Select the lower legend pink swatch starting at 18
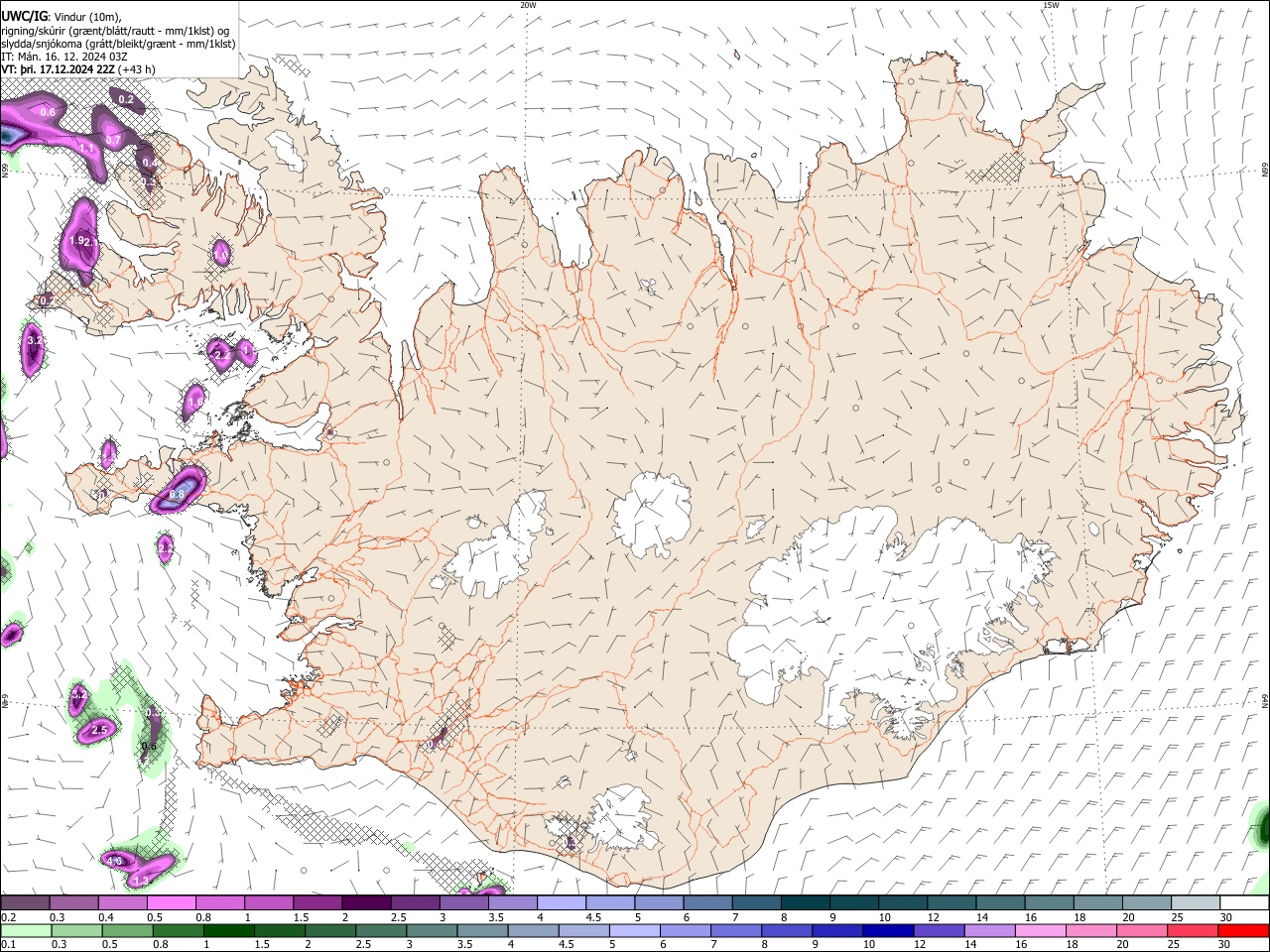The height and width of the screenshot is (952, 1270). (x=1090, y=930)
